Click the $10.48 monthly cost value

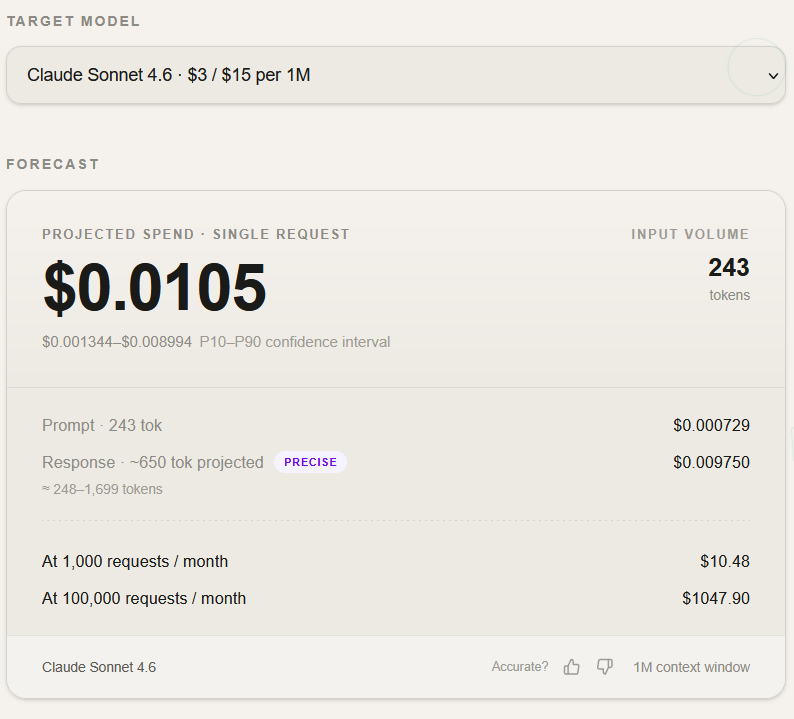point(725,562)
